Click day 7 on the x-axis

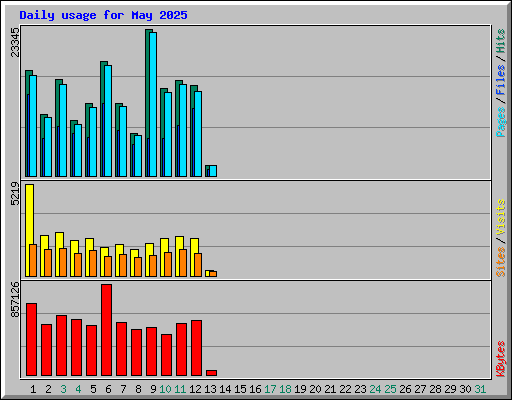point(123,389)
